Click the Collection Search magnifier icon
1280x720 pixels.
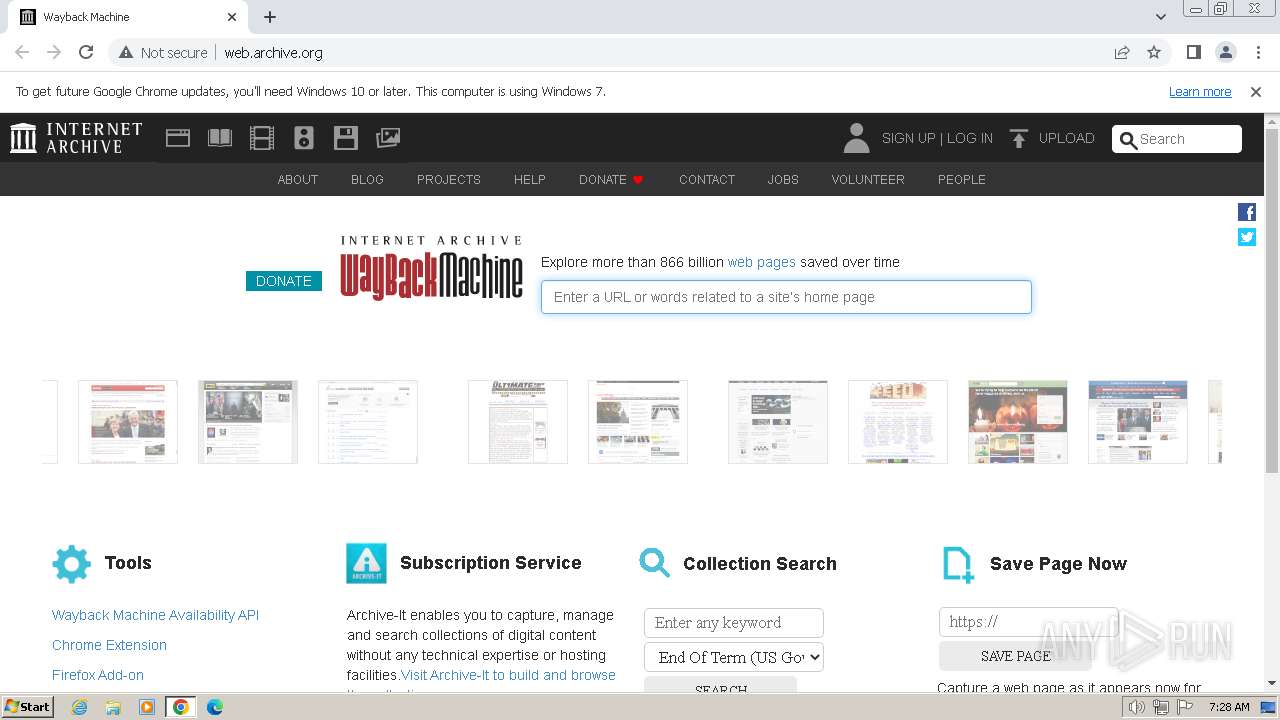point(655,563)
